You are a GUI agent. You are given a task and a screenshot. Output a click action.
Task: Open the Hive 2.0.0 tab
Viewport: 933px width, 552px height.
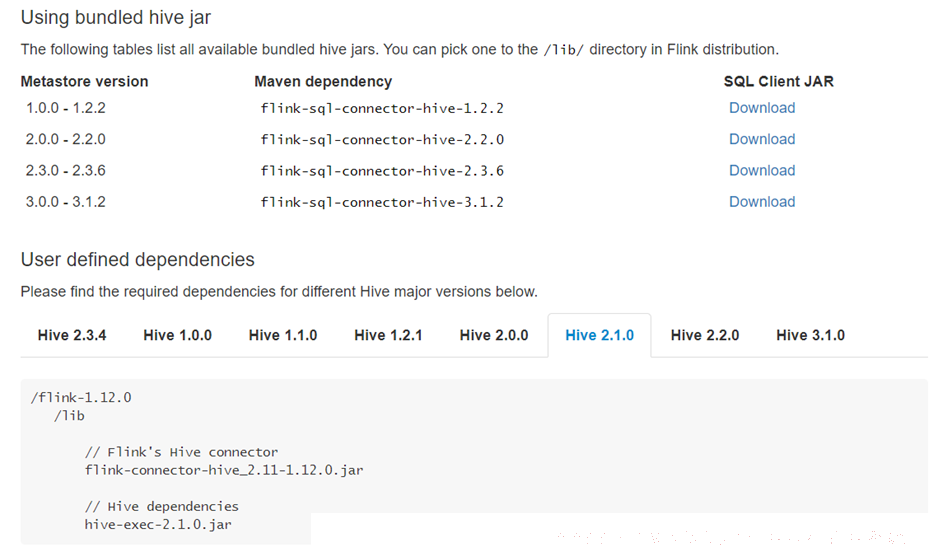click(x=494, y=335)
